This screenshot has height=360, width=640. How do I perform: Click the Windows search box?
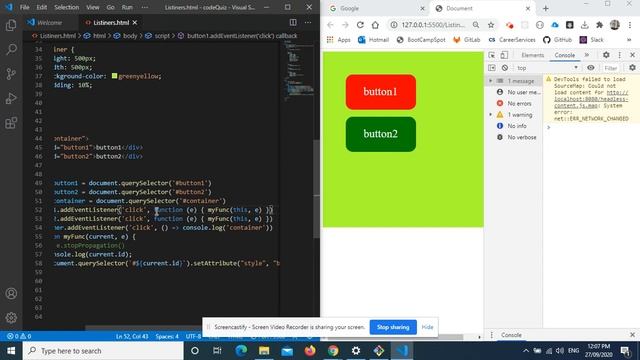[x=103, y=351]
